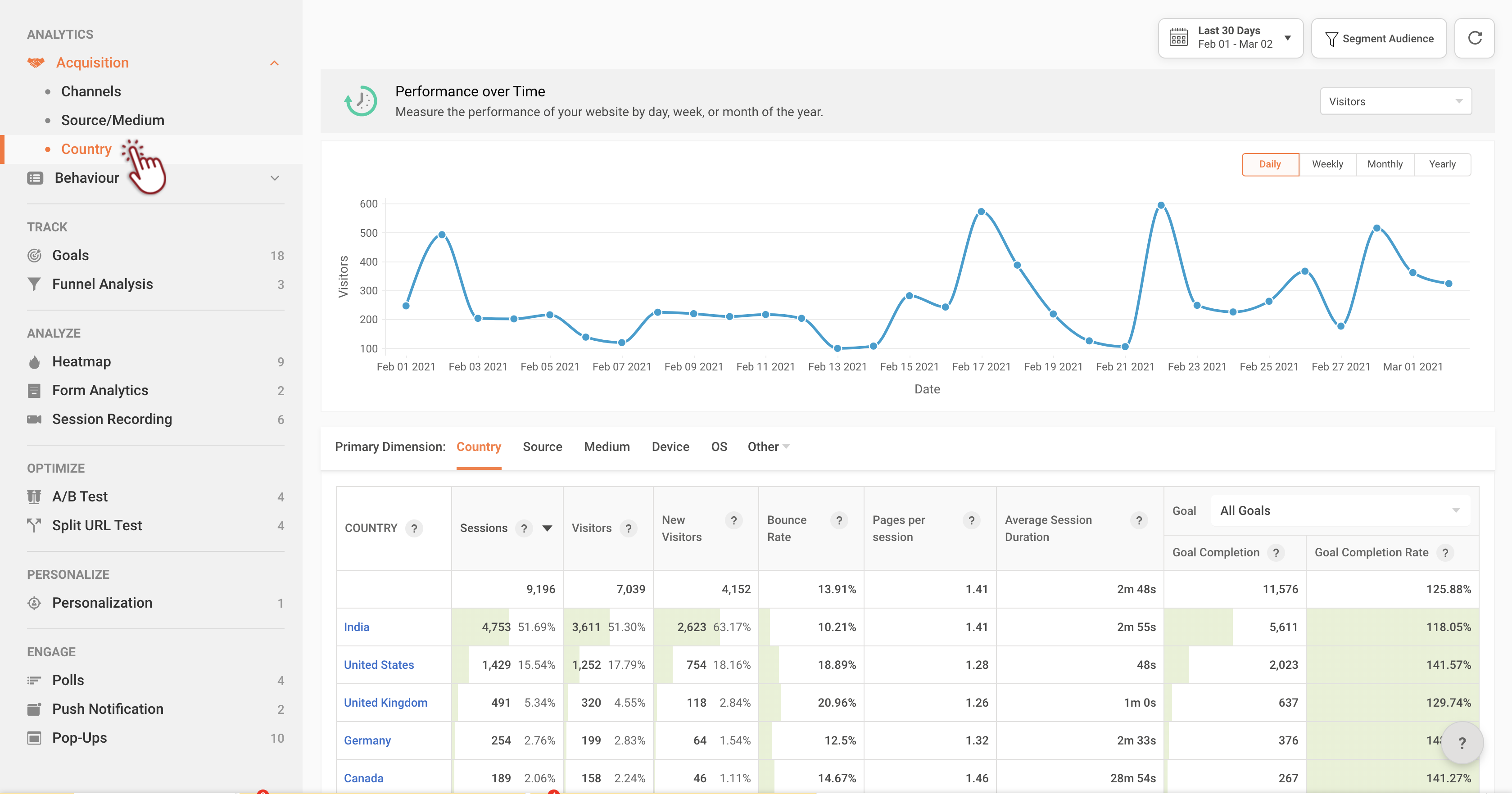Click the refresh icon button

(1475, 38)
